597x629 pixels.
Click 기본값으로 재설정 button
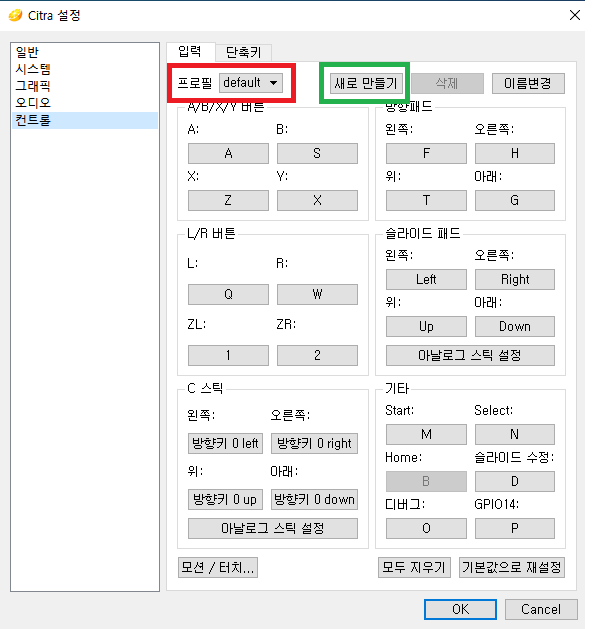(512, 567)
